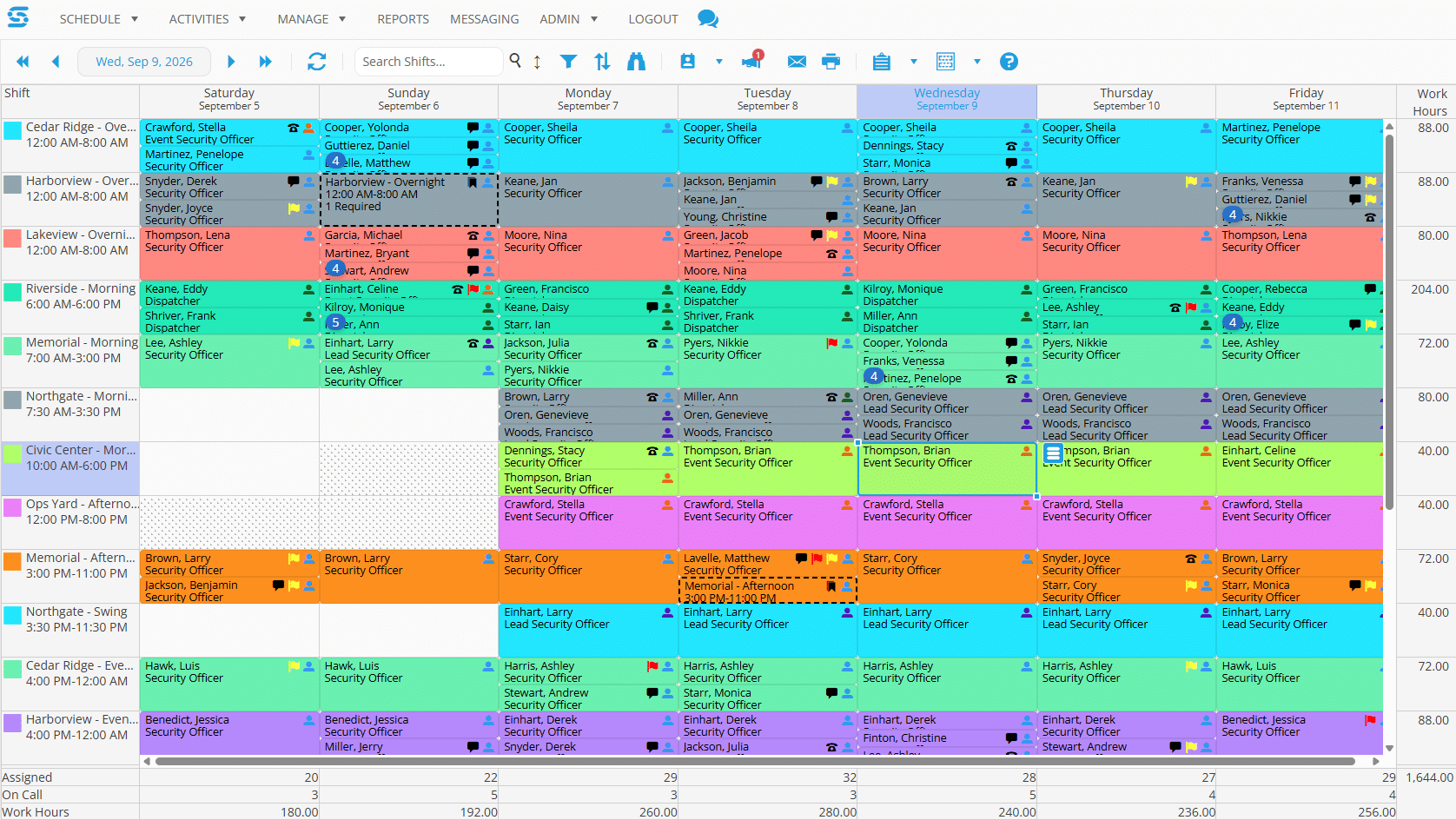Click the 4 badge on Sunday Cedar Ridge shifts
The image size is (1456, 820).
(335, 161)
